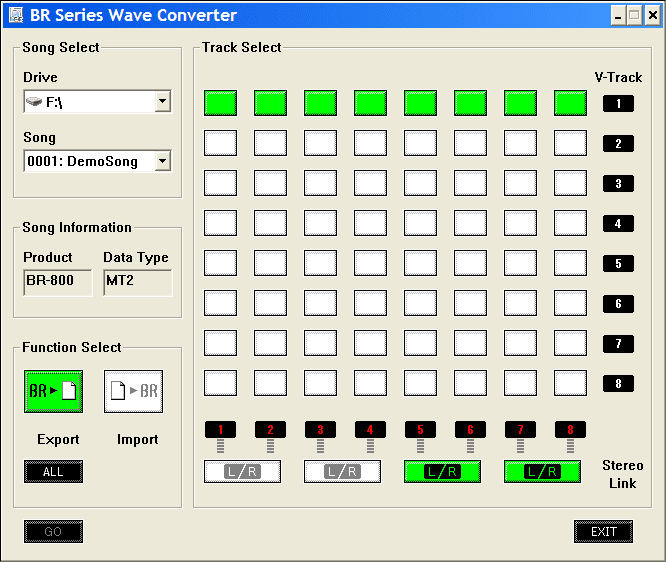Click track number 4 label
Screen dimensions: 666x562
pyautogui.click(x=370, y=429)
